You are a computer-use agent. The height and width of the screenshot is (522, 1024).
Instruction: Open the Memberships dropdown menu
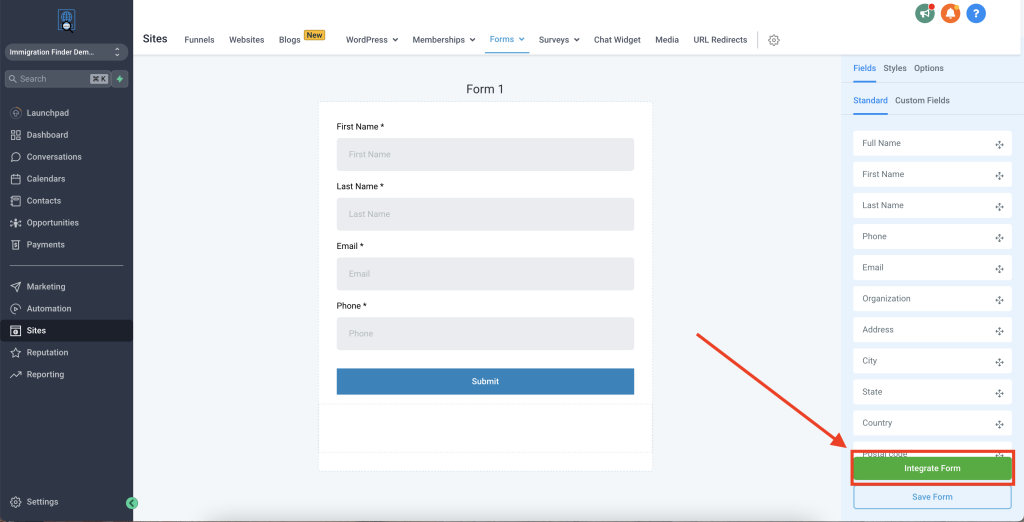pos(445,40)
